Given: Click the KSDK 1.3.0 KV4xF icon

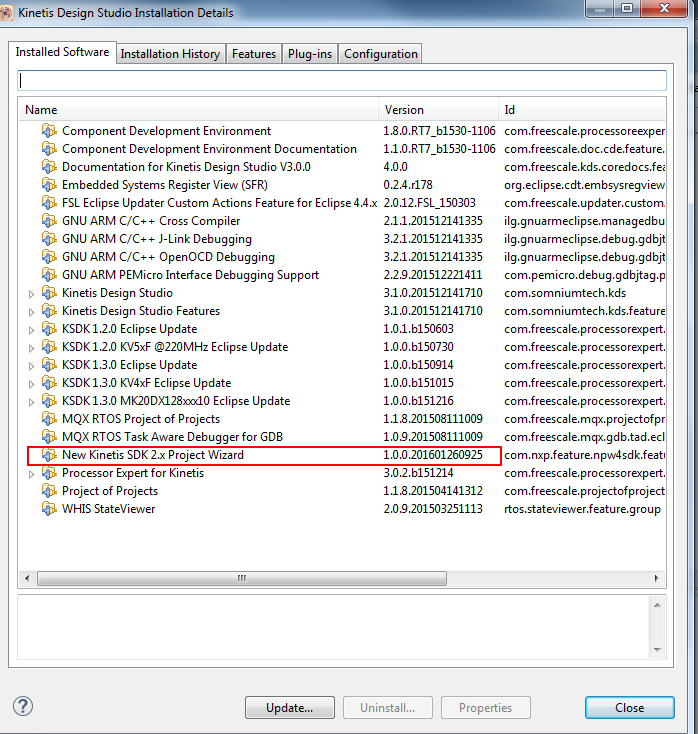Looking at the screenshot, I should coord(49,383).
